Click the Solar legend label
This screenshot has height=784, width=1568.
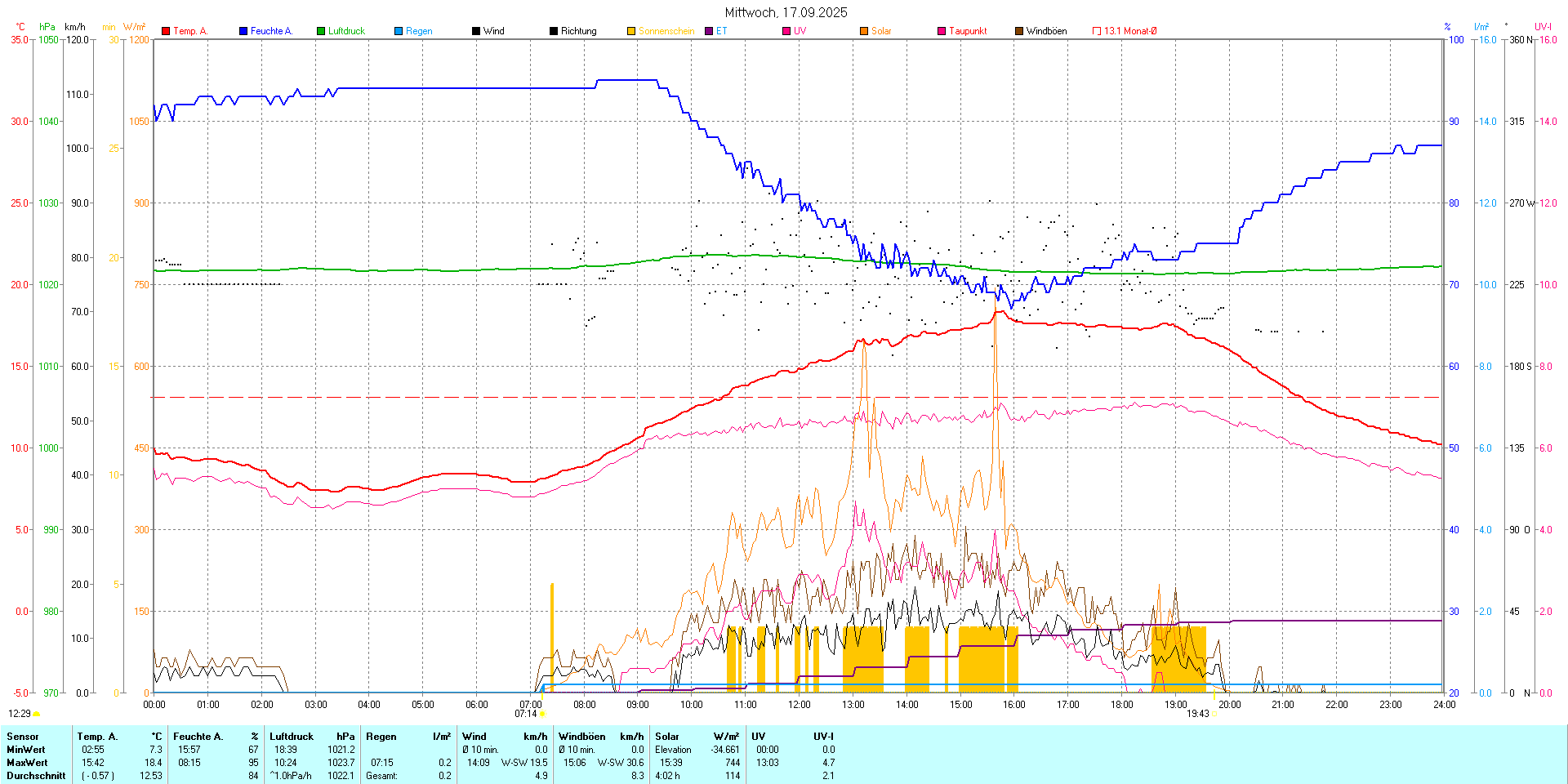[881, 31]
